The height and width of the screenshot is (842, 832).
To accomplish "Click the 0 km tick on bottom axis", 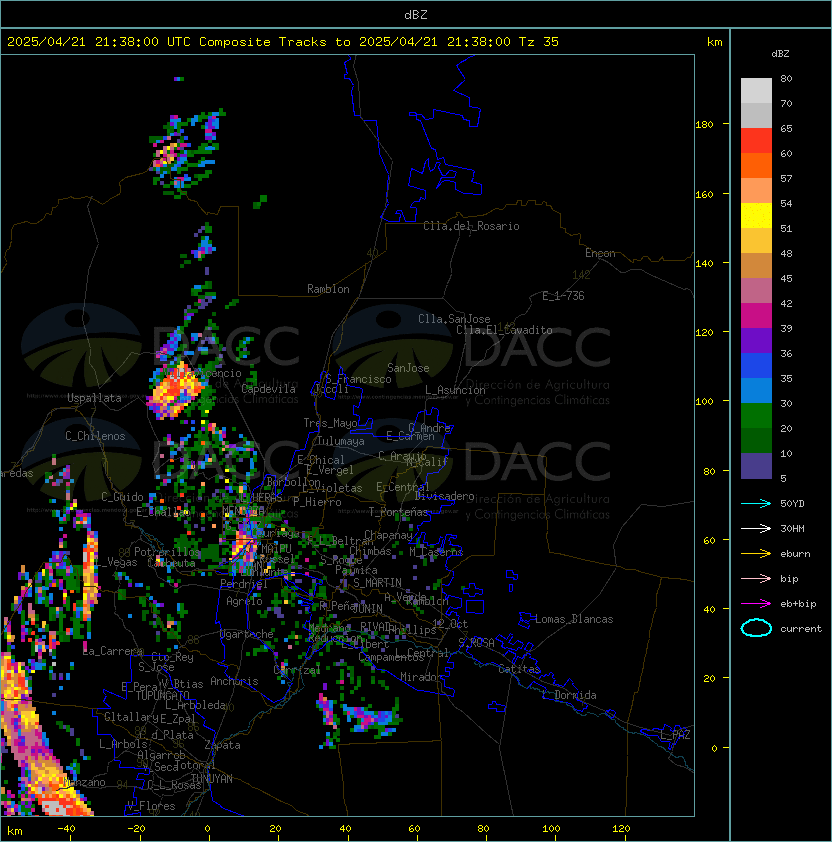I will point(207,829).
